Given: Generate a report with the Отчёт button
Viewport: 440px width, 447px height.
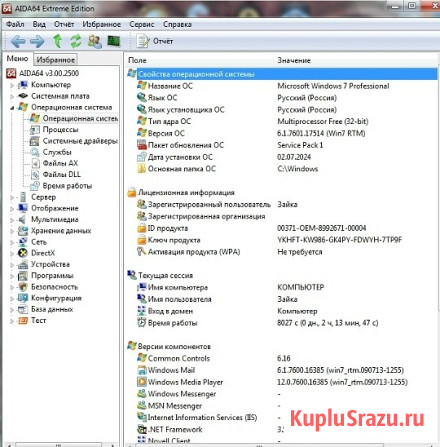Looking at the screenshot, I should [155, 41].
